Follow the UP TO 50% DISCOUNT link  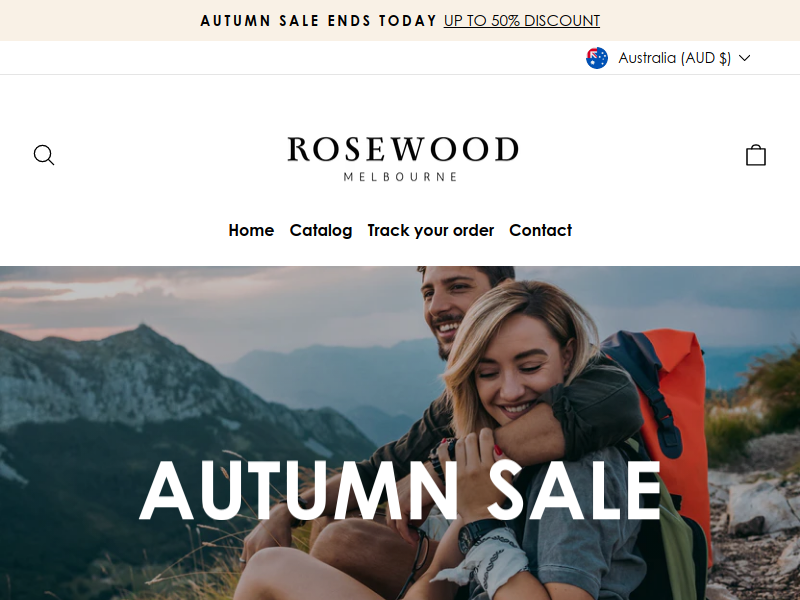521,21
